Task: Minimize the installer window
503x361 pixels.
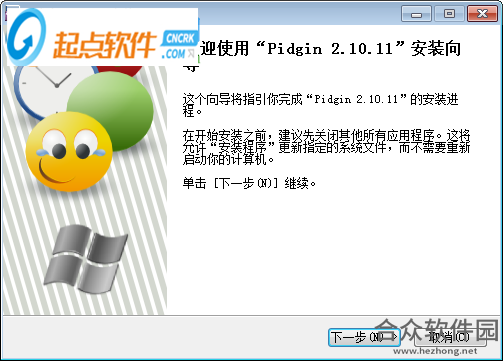Action: tap(416, 14)
